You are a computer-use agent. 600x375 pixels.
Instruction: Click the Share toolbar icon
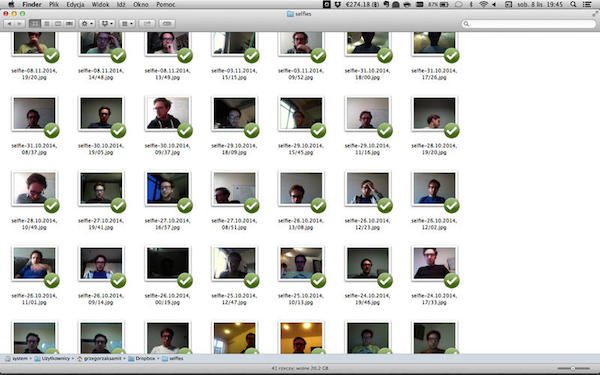147,24
